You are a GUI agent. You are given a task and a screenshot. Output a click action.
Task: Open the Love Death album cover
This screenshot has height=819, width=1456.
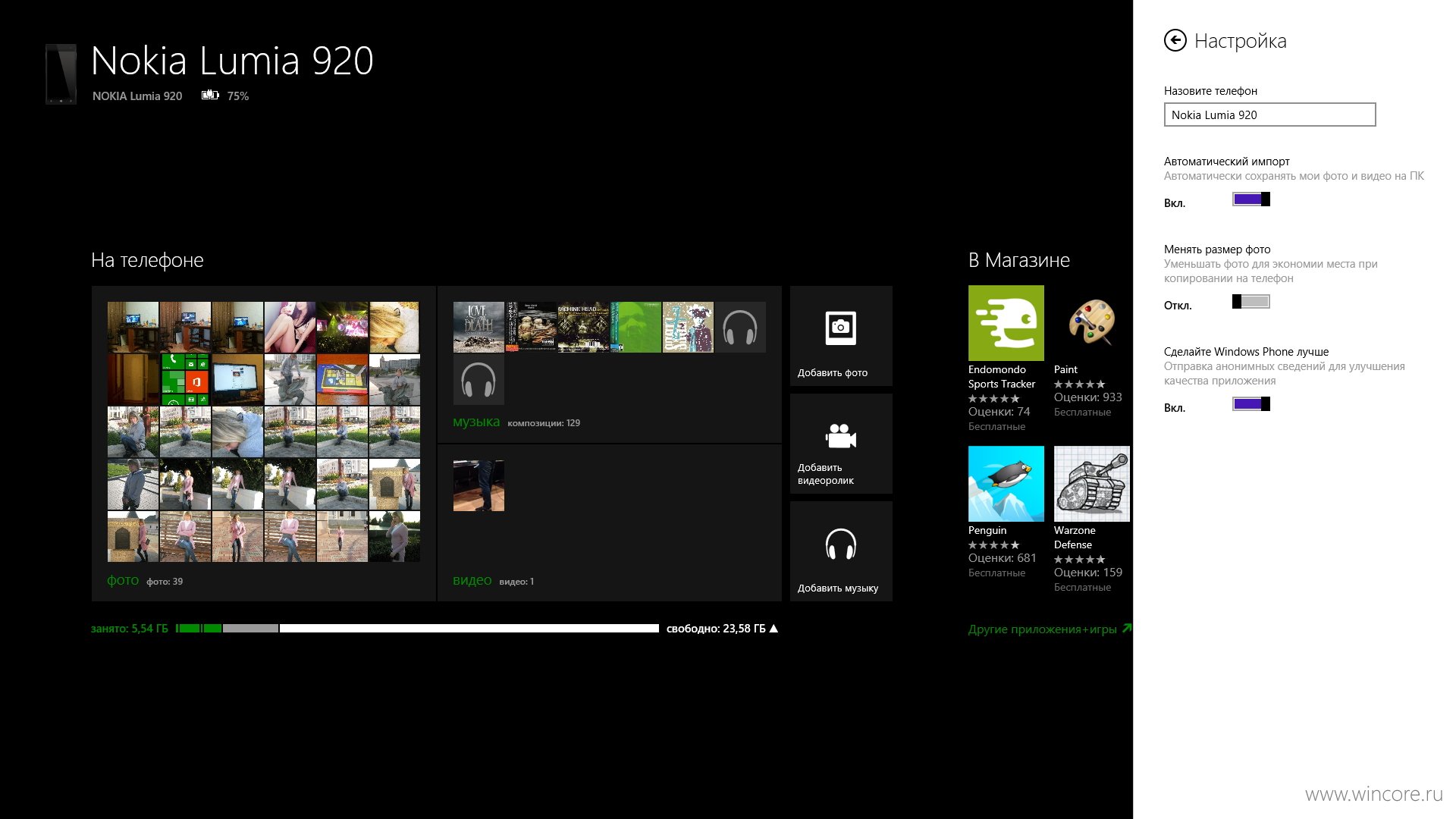coord(479,327)
